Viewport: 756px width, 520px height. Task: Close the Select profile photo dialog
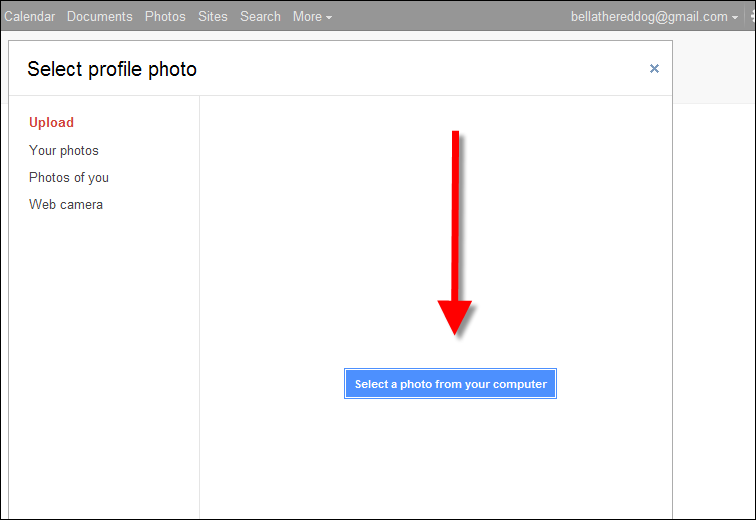click(x=654, y=69)
